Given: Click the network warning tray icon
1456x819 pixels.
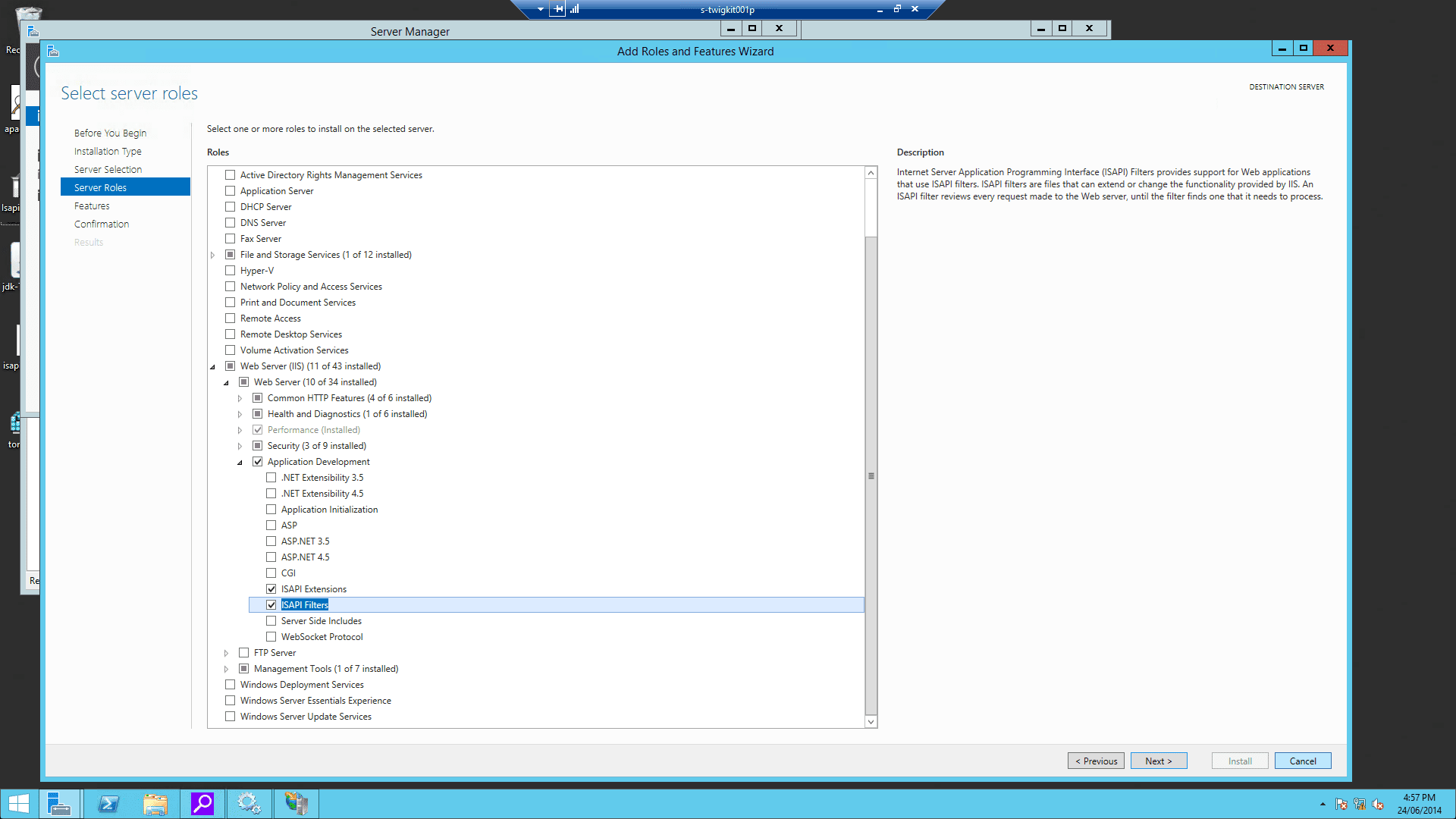Looking at the screenshot, I should tap(1360, 804).
